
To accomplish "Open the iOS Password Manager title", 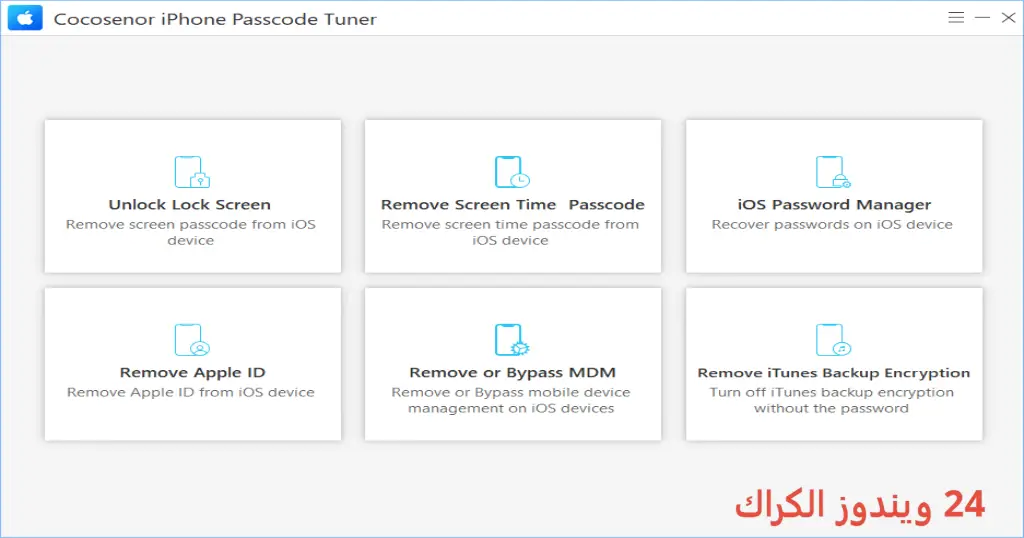I will pos(834,205).
